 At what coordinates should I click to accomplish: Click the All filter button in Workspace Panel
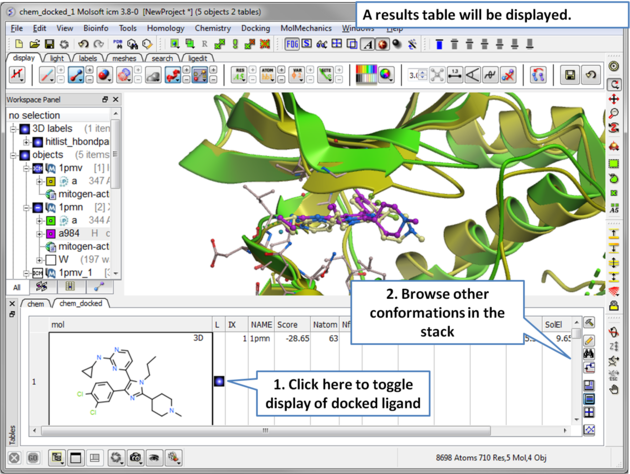(16, 287)
